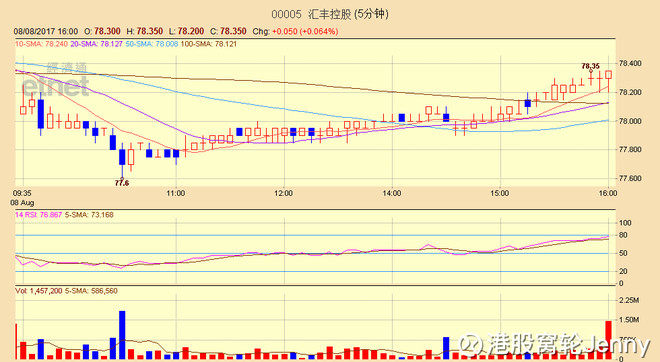This screenshot has width=660, height=362.
Task: Click the 50-SMA: 78.008 legend
Action: click(x=152, y=44)
